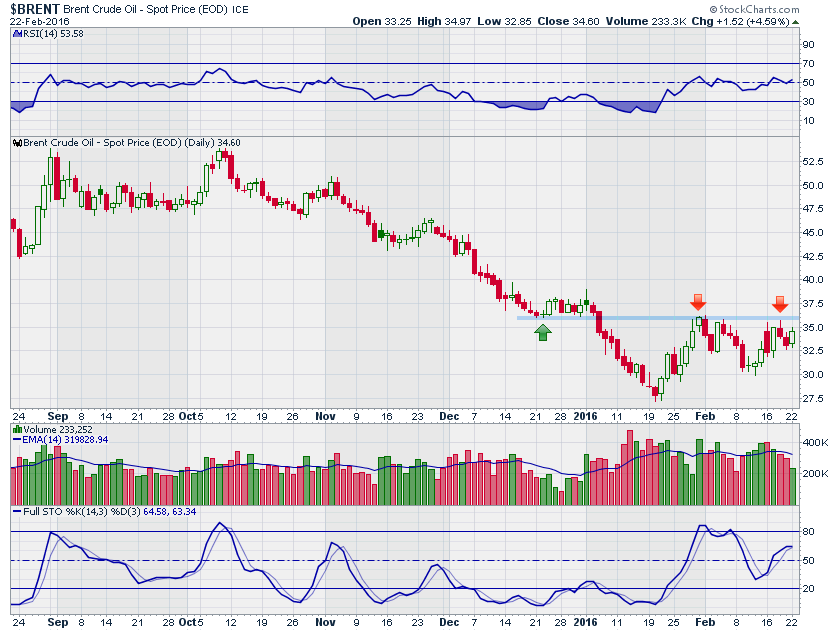Click the 'Brent Crude Oil - Spot Price (EOD)' header title

(x=145, y=9)
